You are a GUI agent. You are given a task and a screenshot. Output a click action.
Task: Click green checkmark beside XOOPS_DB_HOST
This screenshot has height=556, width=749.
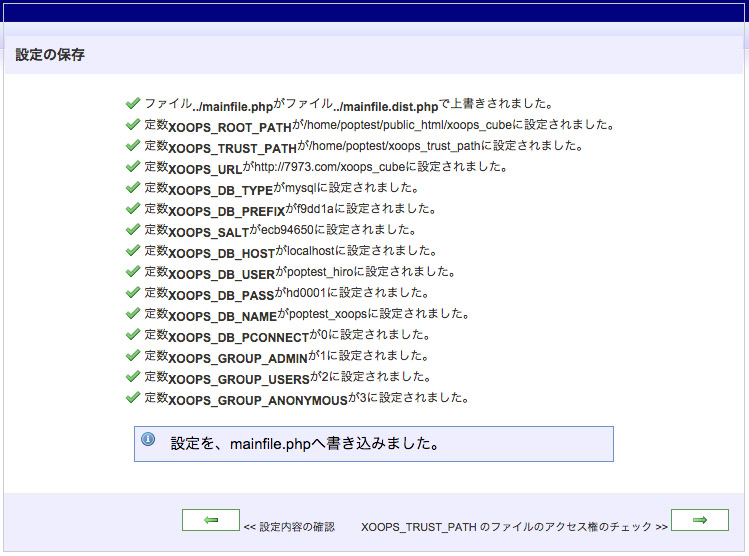(132, 251)
